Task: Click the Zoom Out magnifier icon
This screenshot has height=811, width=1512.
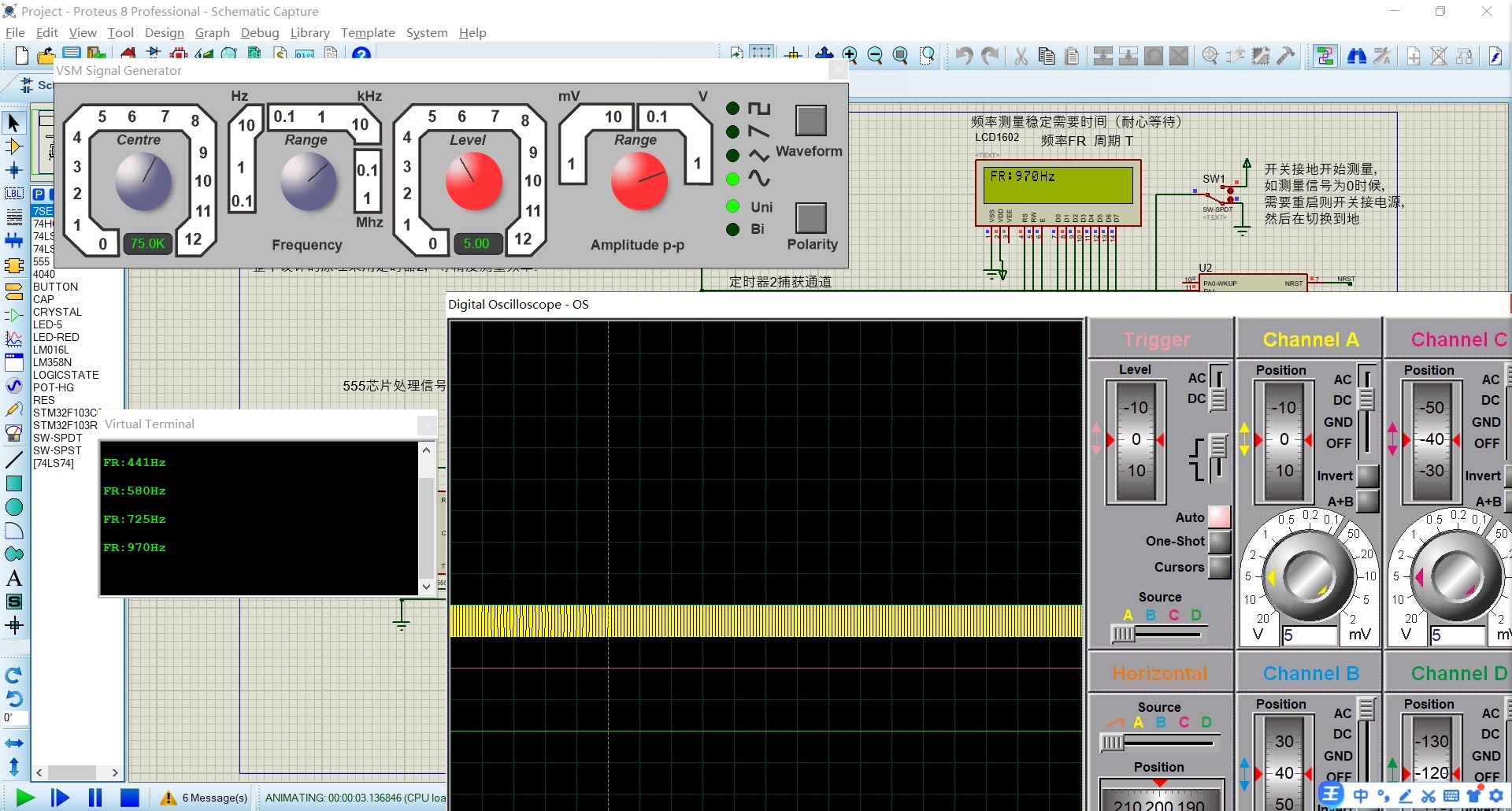Action: tap(875, 55)
